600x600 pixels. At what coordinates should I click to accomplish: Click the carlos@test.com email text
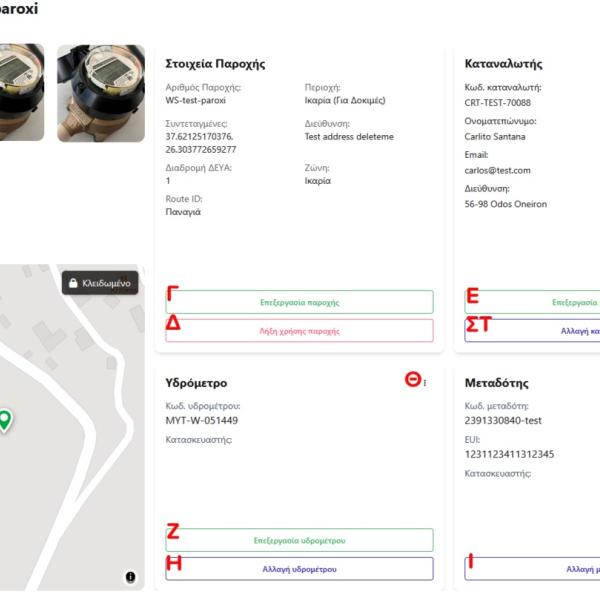click(x=497, y=170)
